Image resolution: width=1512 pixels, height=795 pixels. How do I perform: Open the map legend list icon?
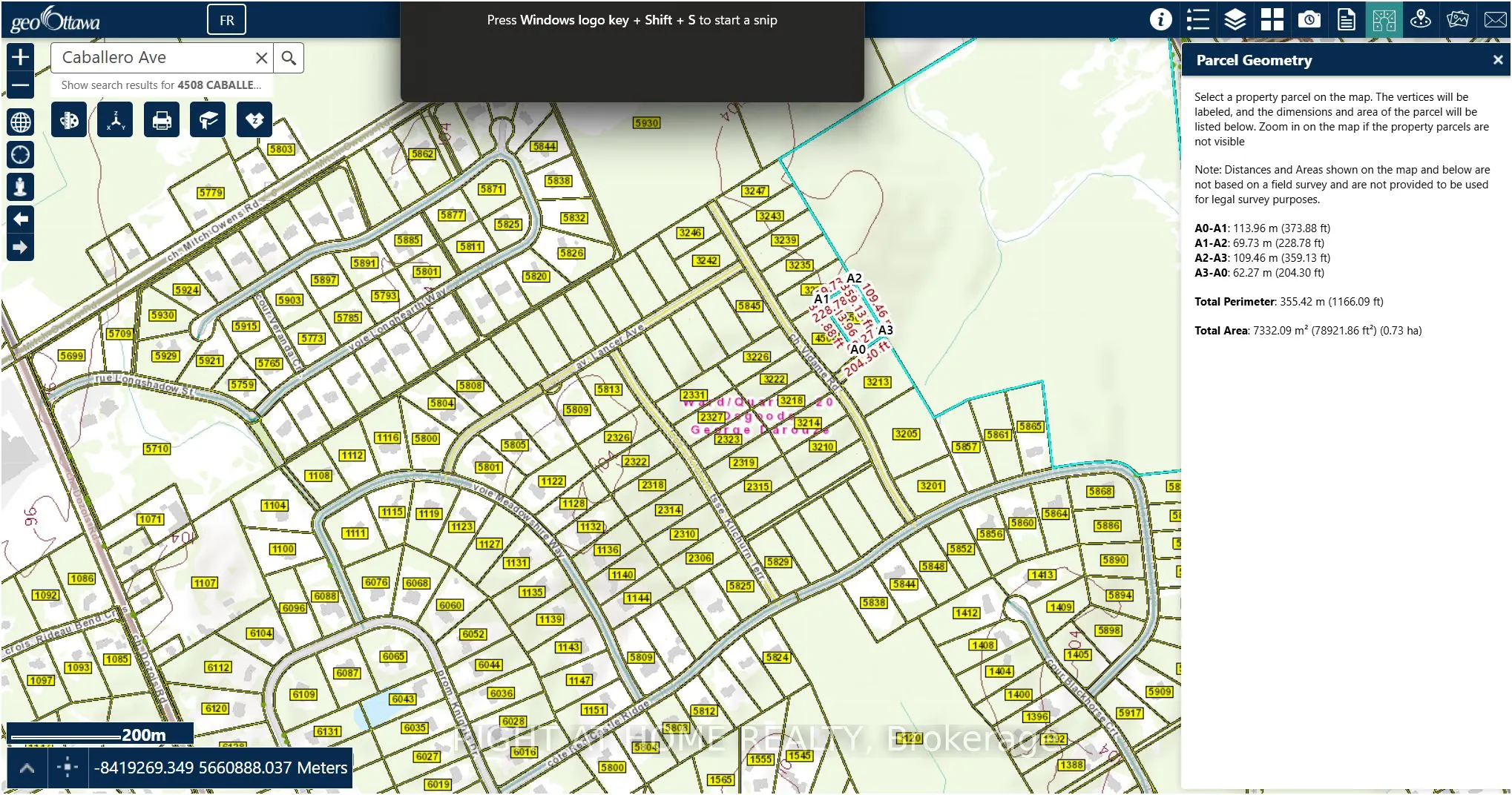pos(1198,19)
